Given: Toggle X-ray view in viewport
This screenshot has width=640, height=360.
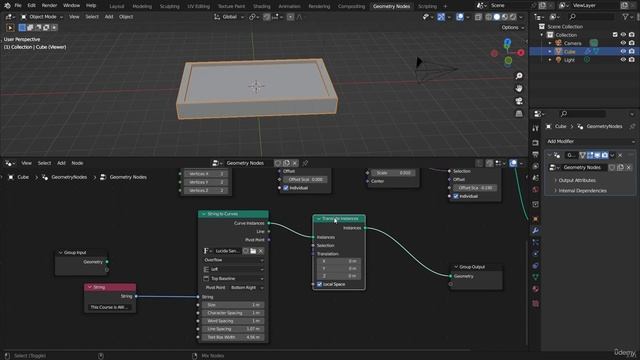Looking at the screenshot, I should click(x=478, y=17).
